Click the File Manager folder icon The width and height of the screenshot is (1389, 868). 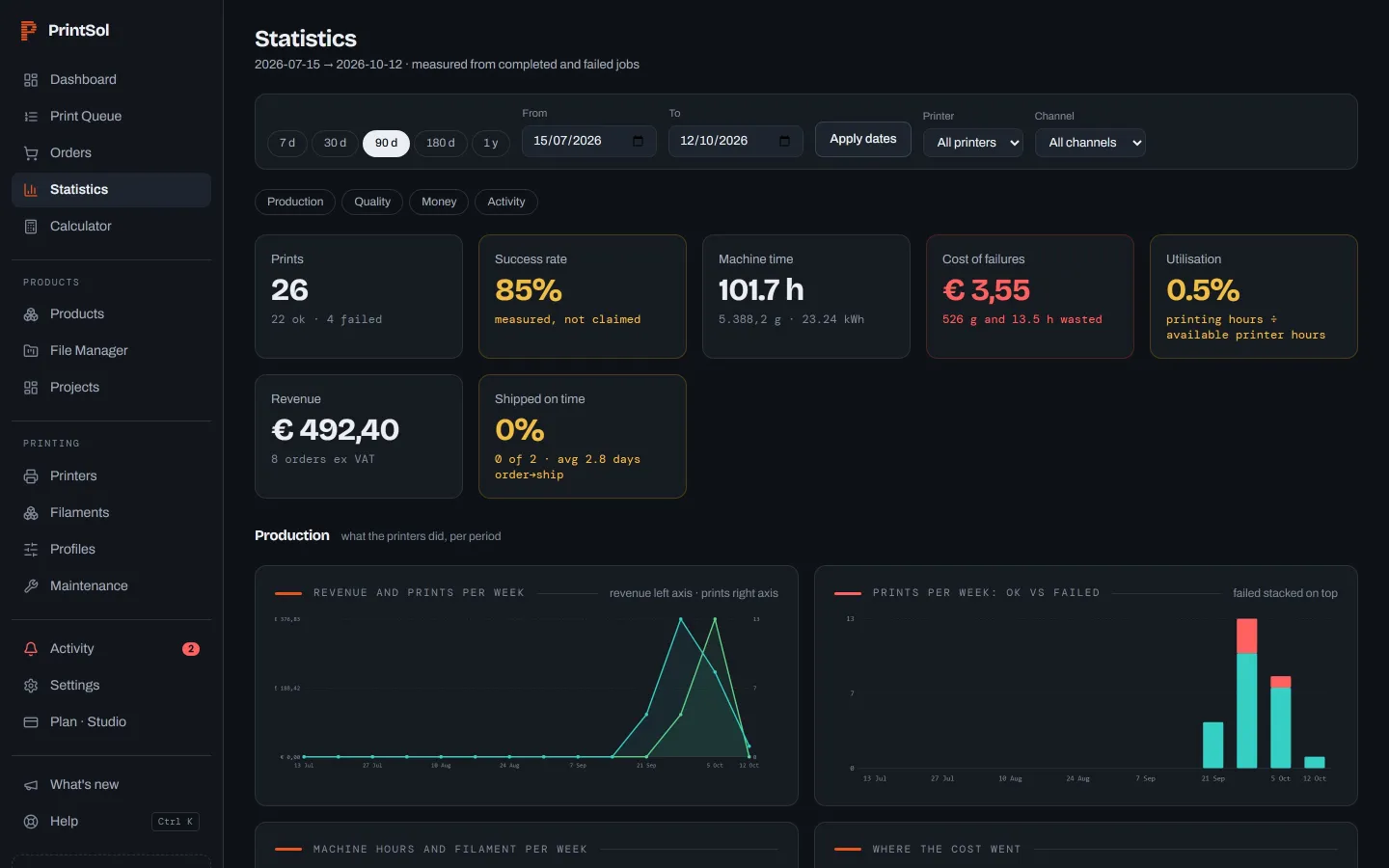[31, 351]
